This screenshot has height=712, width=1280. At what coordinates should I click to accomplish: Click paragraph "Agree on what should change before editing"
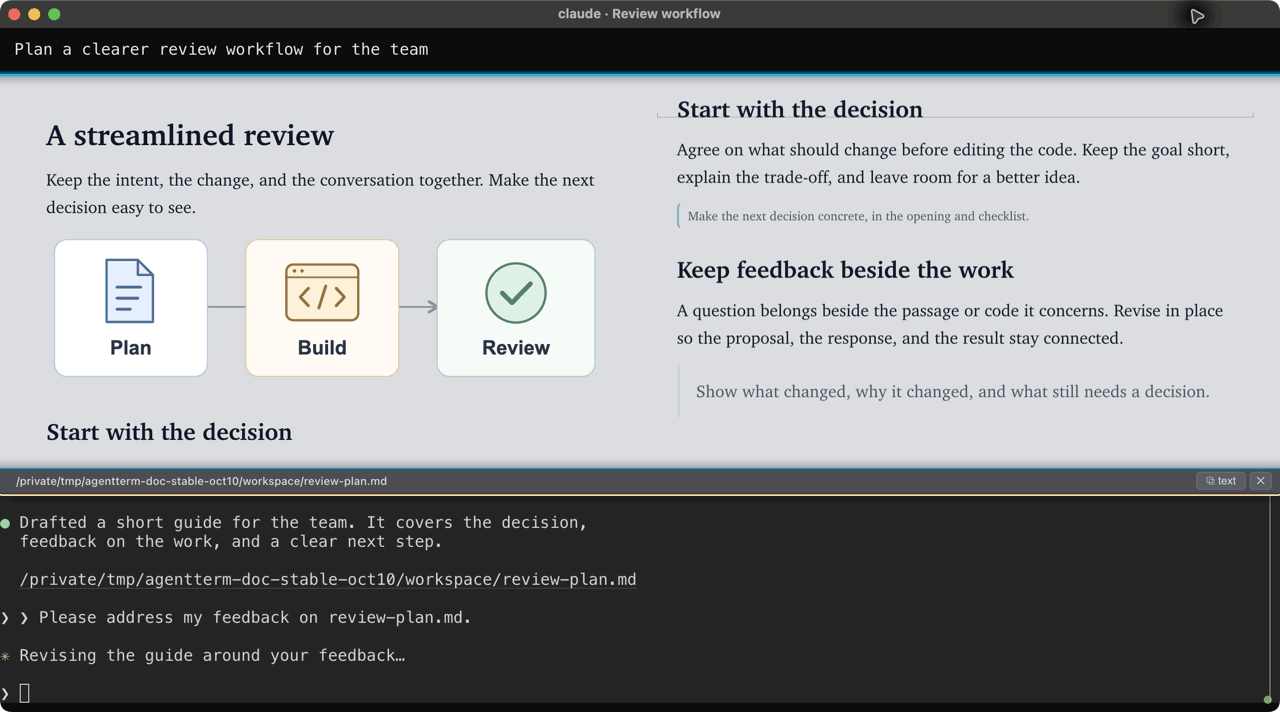953,164
